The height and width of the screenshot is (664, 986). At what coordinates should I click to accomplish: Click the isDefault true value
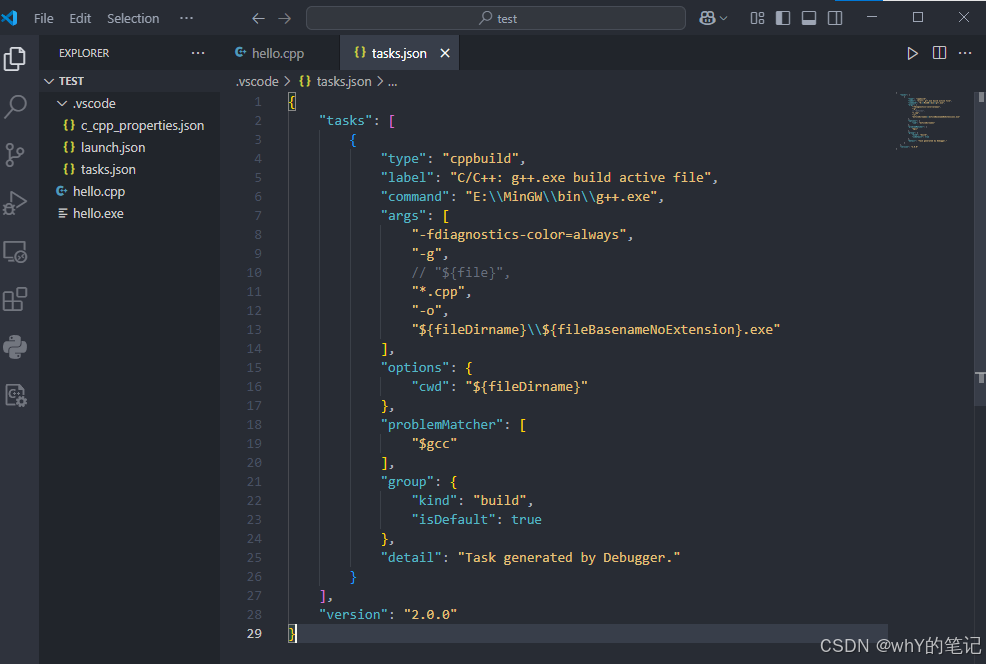(526, 519)
